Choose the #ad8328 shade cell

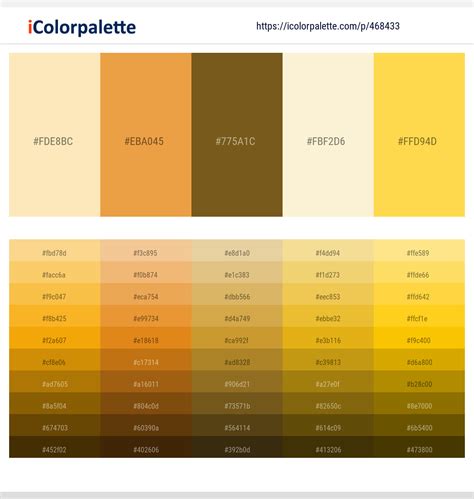click(x=237, y=360)
